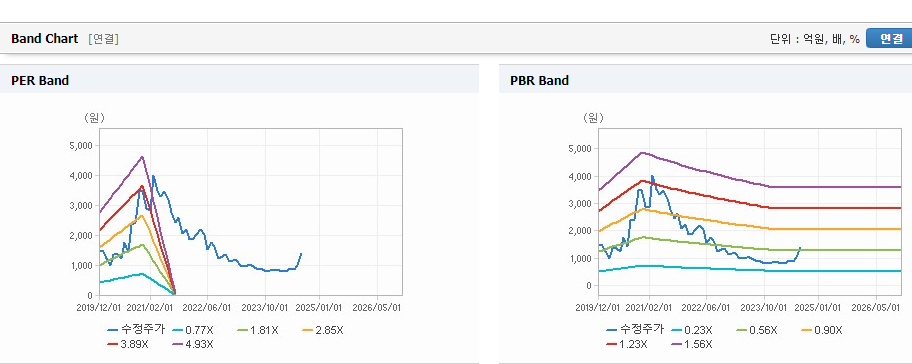Click the (원) unit label above PER chart

[x=94, y=118]
